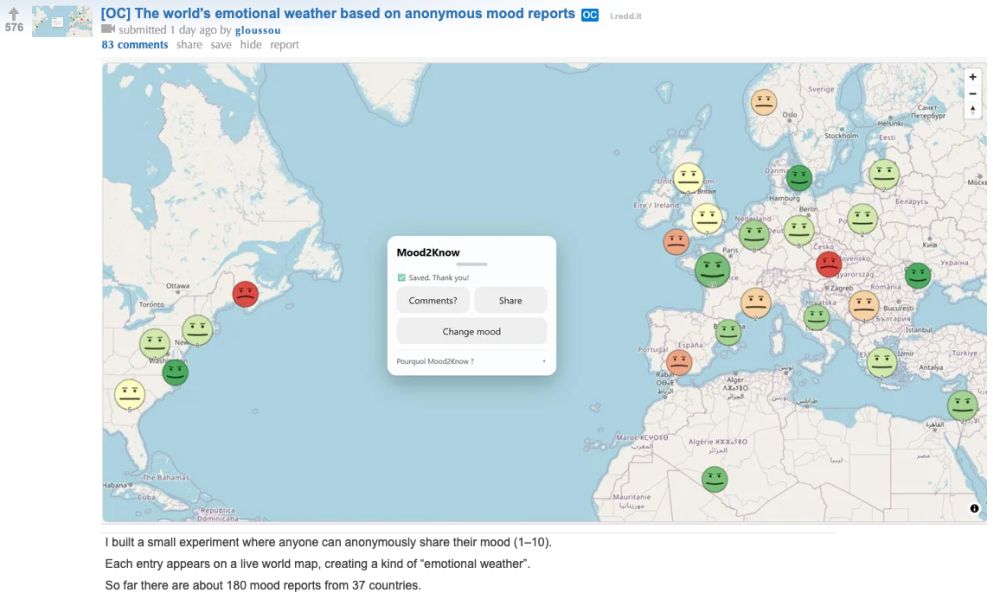The image size is (1000, 599).
Task: Open the post thumbnail image
Action: coord(62,21)
